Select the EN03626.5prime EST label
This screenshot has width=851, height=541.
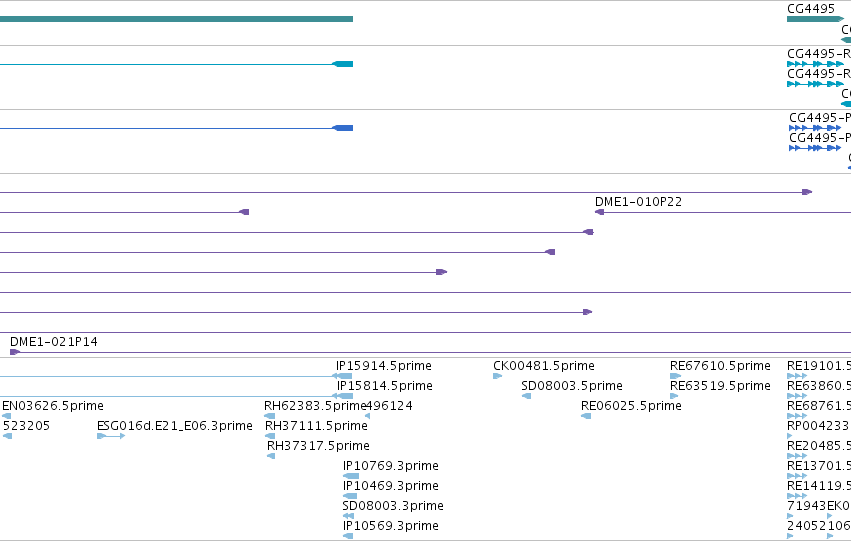point(53,406)
